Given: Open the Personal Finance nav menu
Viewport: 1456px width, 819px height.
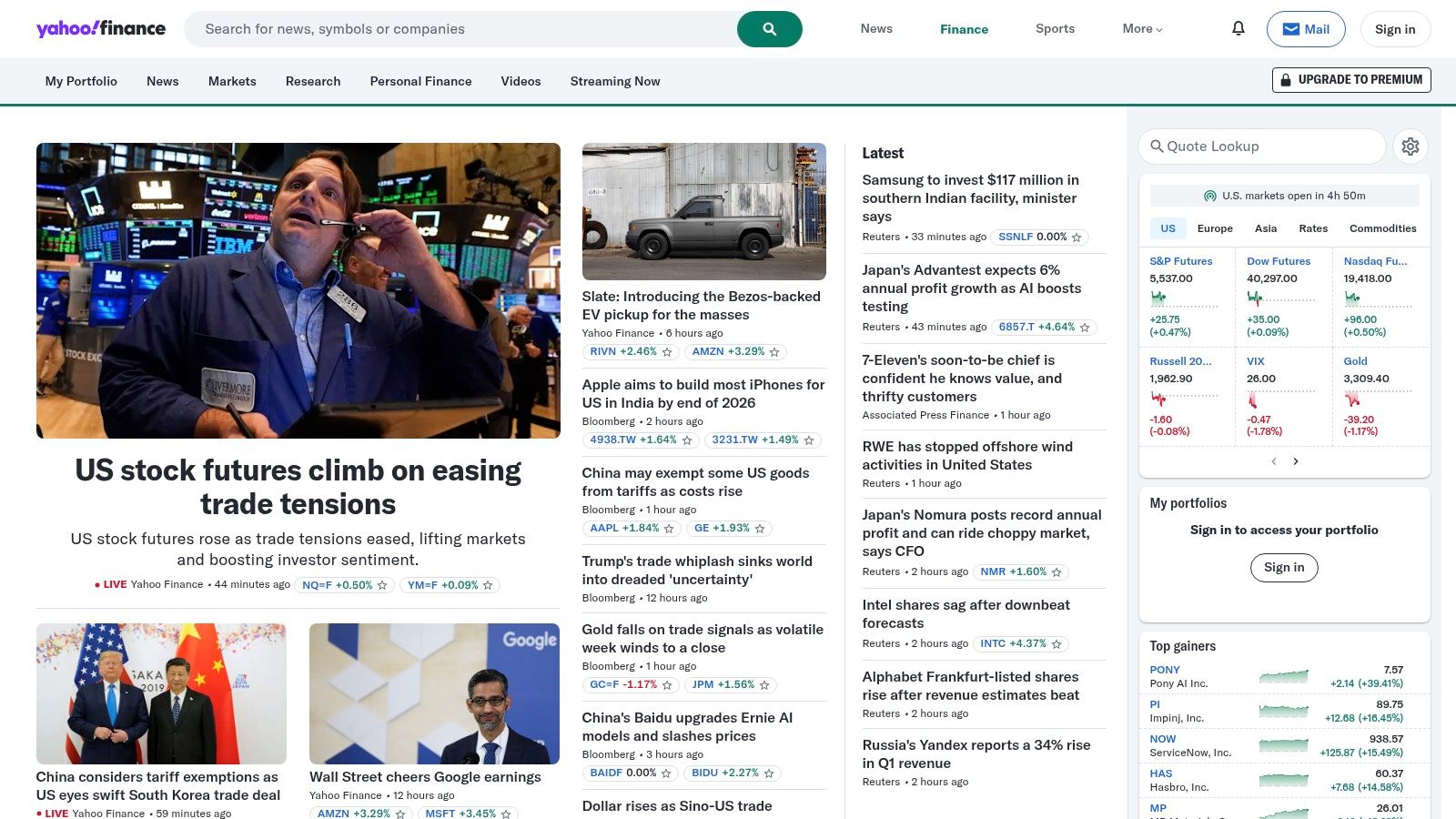Looking at the screenshot, I should coord(420,81).
